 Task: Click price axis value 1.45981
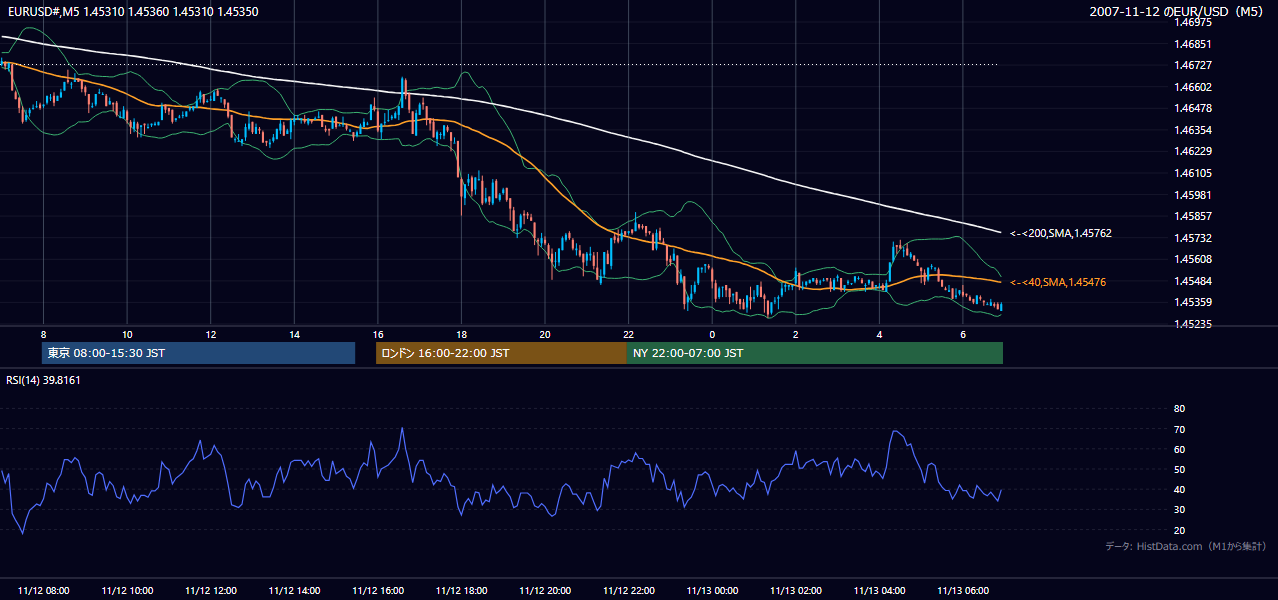(1194, 195)
